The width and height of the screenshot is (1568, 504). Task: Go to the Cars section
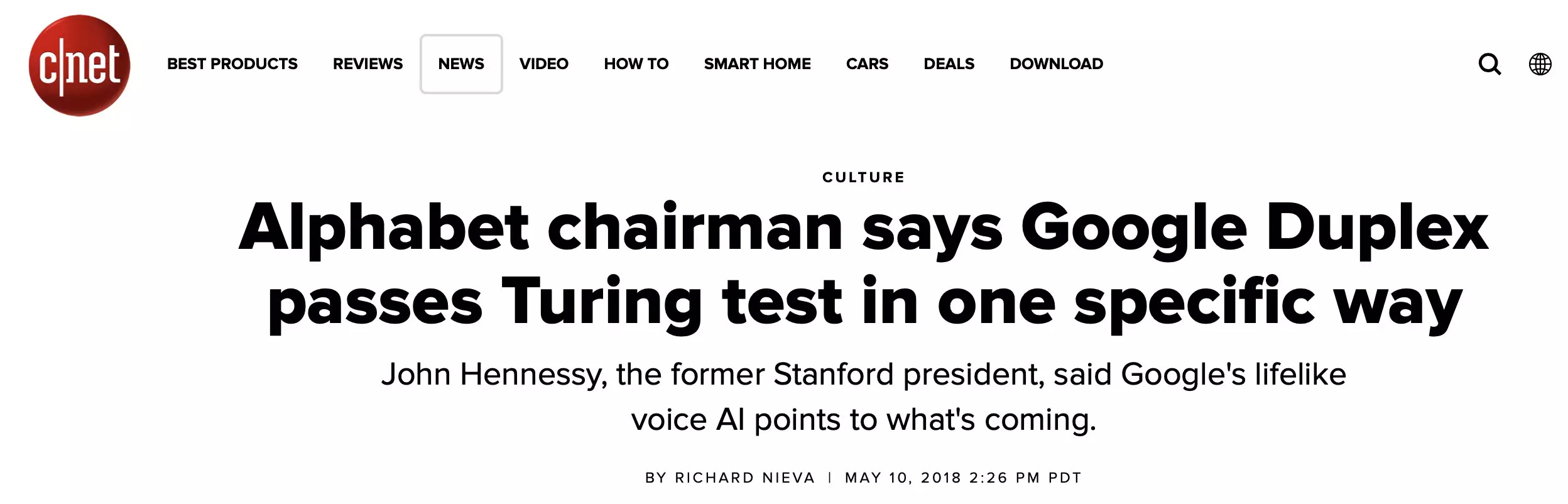click(867, 64)
